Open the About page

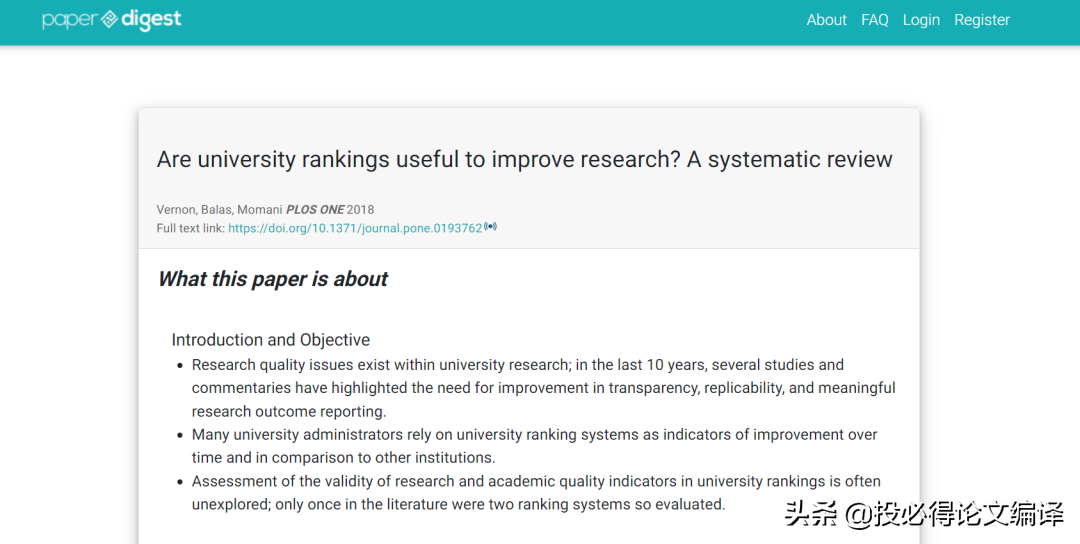click(826, 20)
